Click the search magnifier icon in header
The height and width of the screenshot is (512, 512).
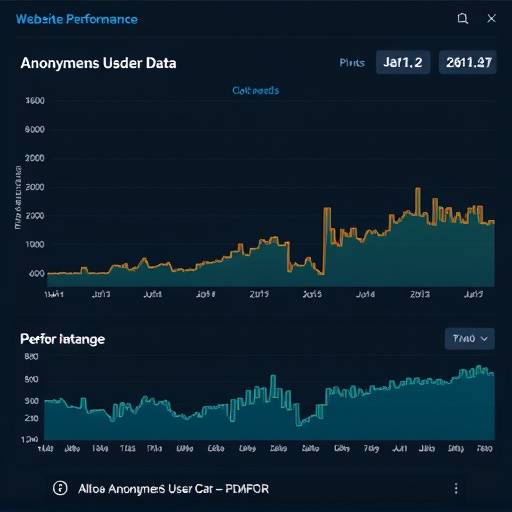click(x=462, y=19)
